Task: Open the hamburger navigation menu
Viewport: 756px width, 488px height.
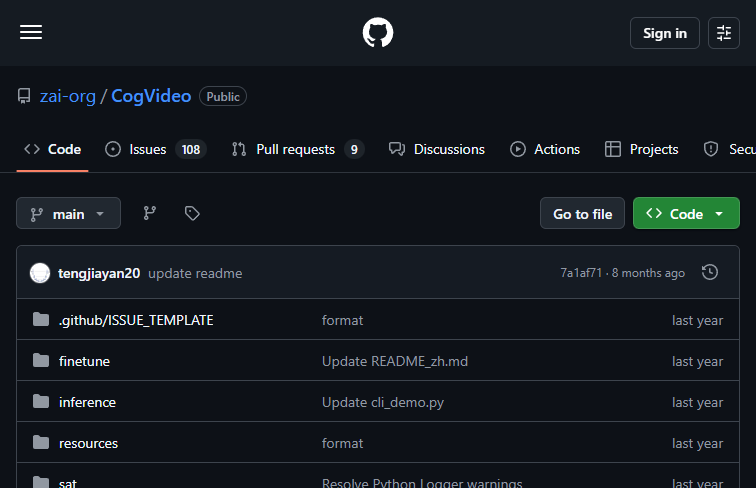Action: coord(31,32)
